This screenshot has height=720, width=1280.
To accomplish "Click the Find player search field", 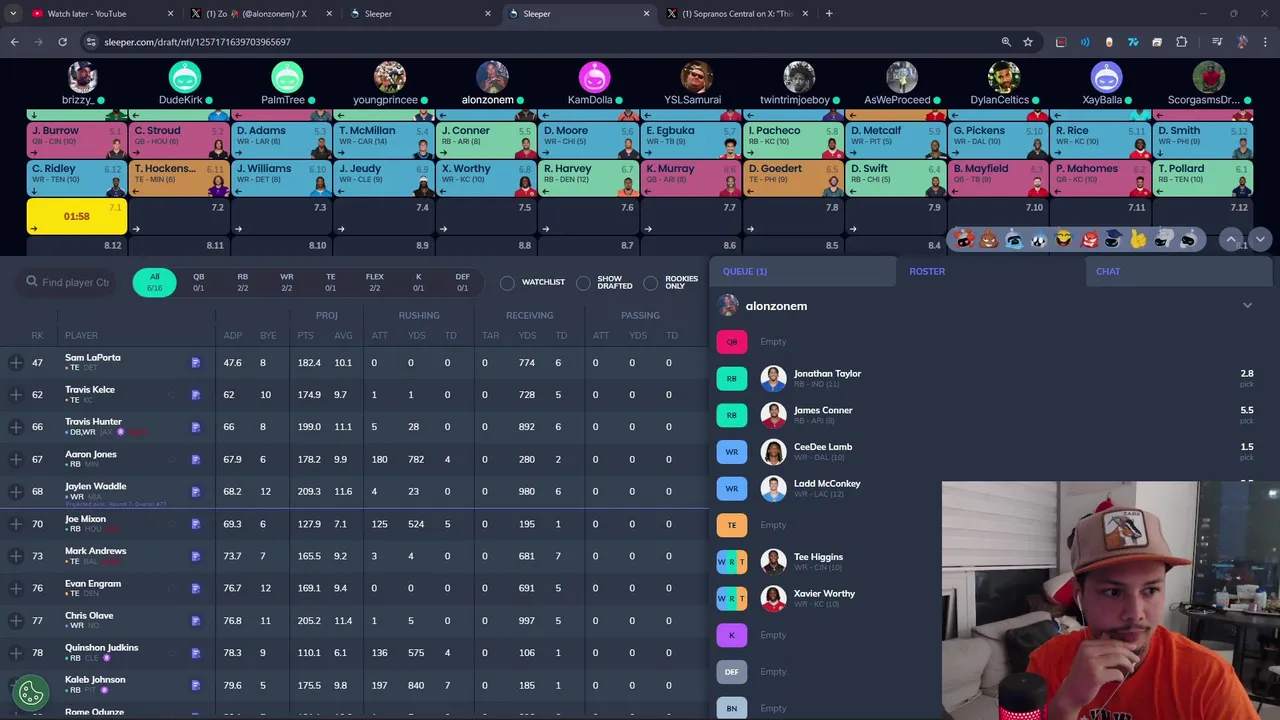I will coord(70,283).
